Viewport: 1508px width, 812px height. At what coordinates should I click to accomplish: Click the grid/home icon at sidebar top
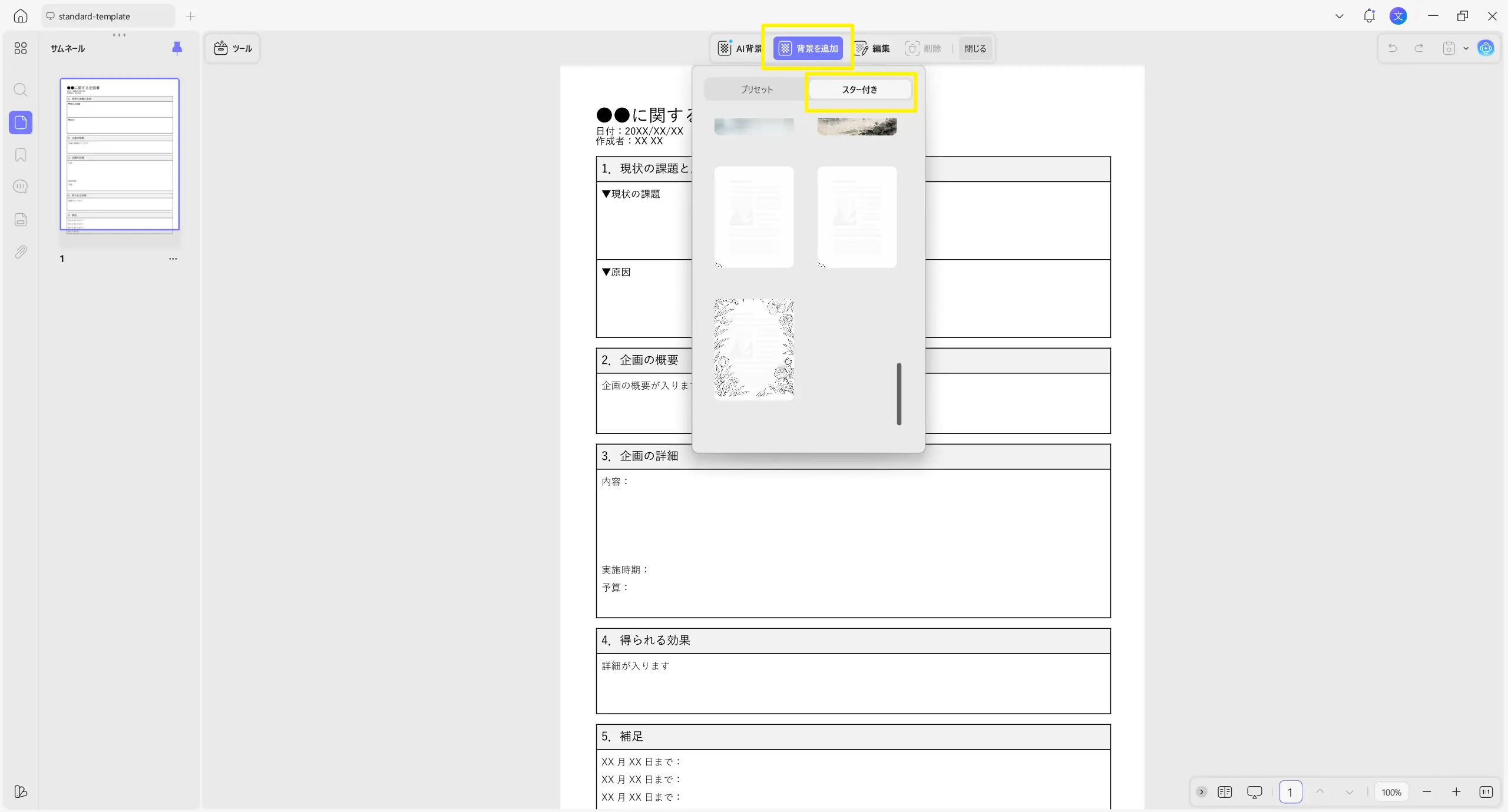click(x=21, y=48)
